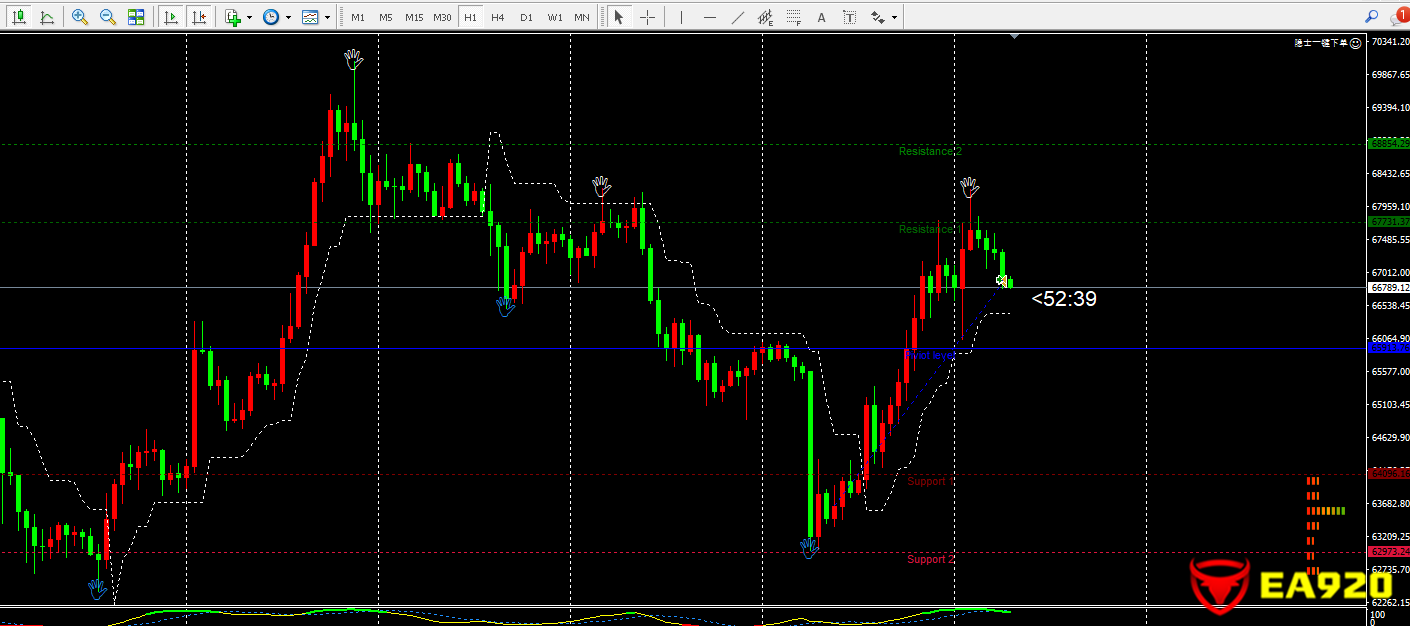Change the timeframe to D1
This screenshot has width=1410, height=626.
point(526,17)
